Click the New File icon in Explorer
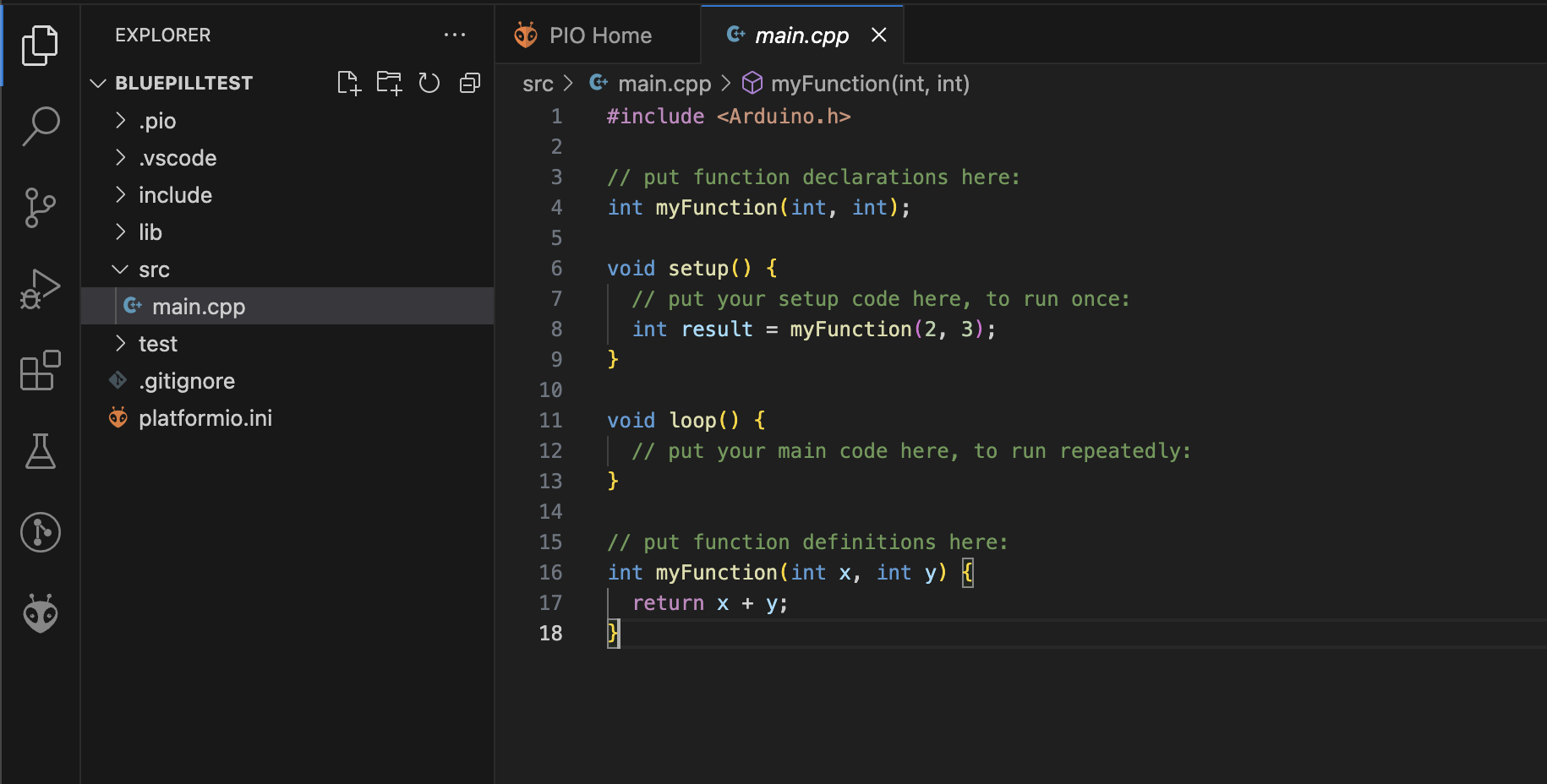The image size is (1547, 784). [x=348, y=83]
